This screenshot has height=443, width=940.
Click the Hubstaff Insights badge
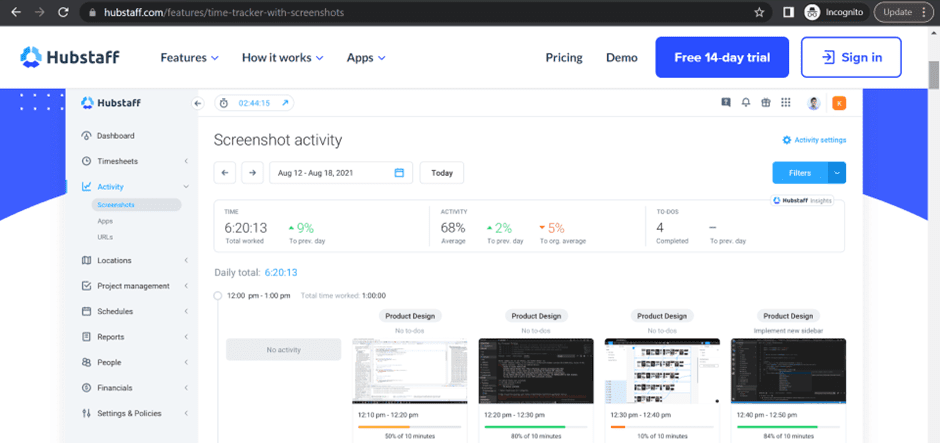coord(802,201)
